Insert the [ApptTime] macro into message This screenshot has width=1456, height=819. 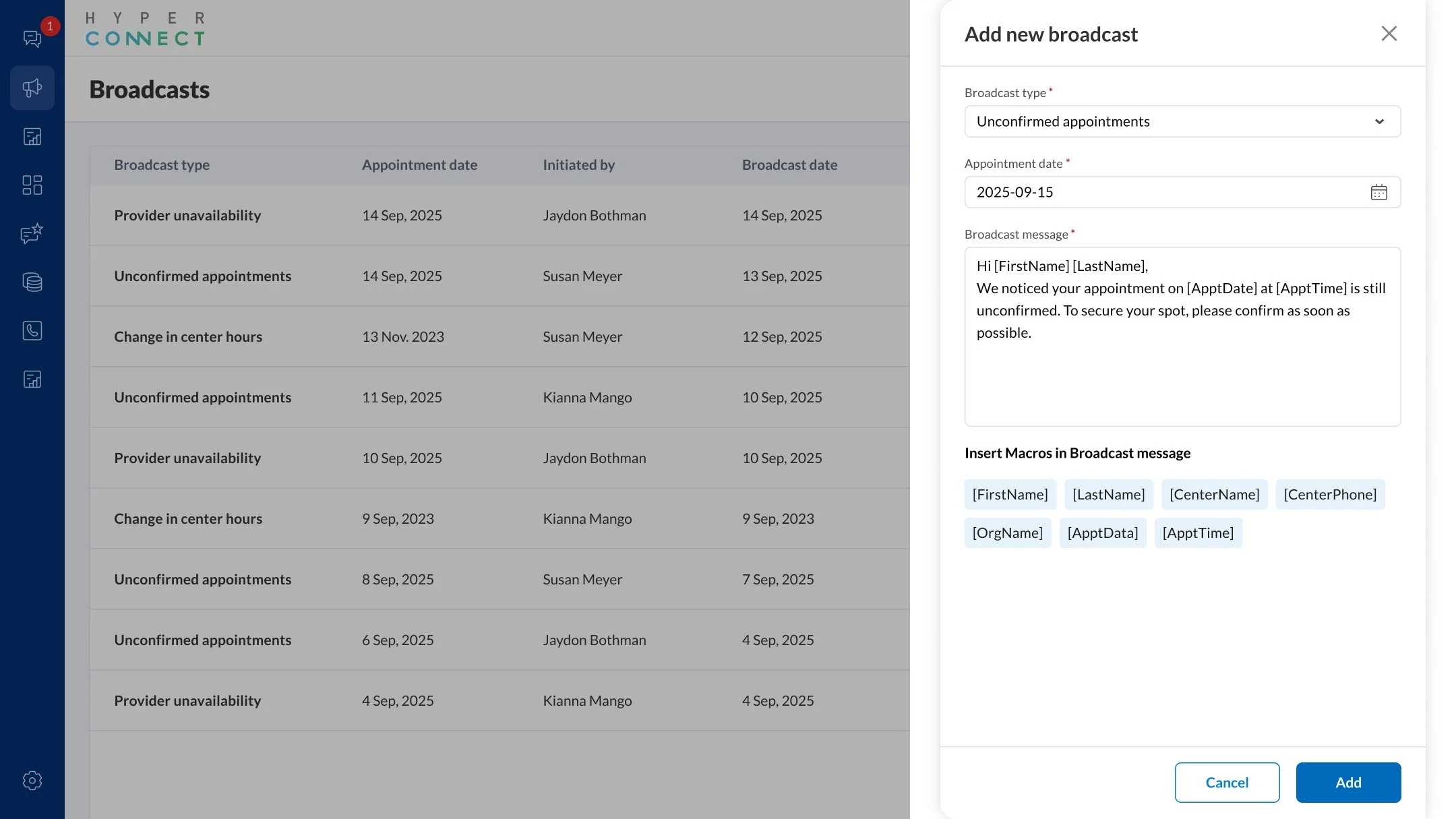[1198, 533]
